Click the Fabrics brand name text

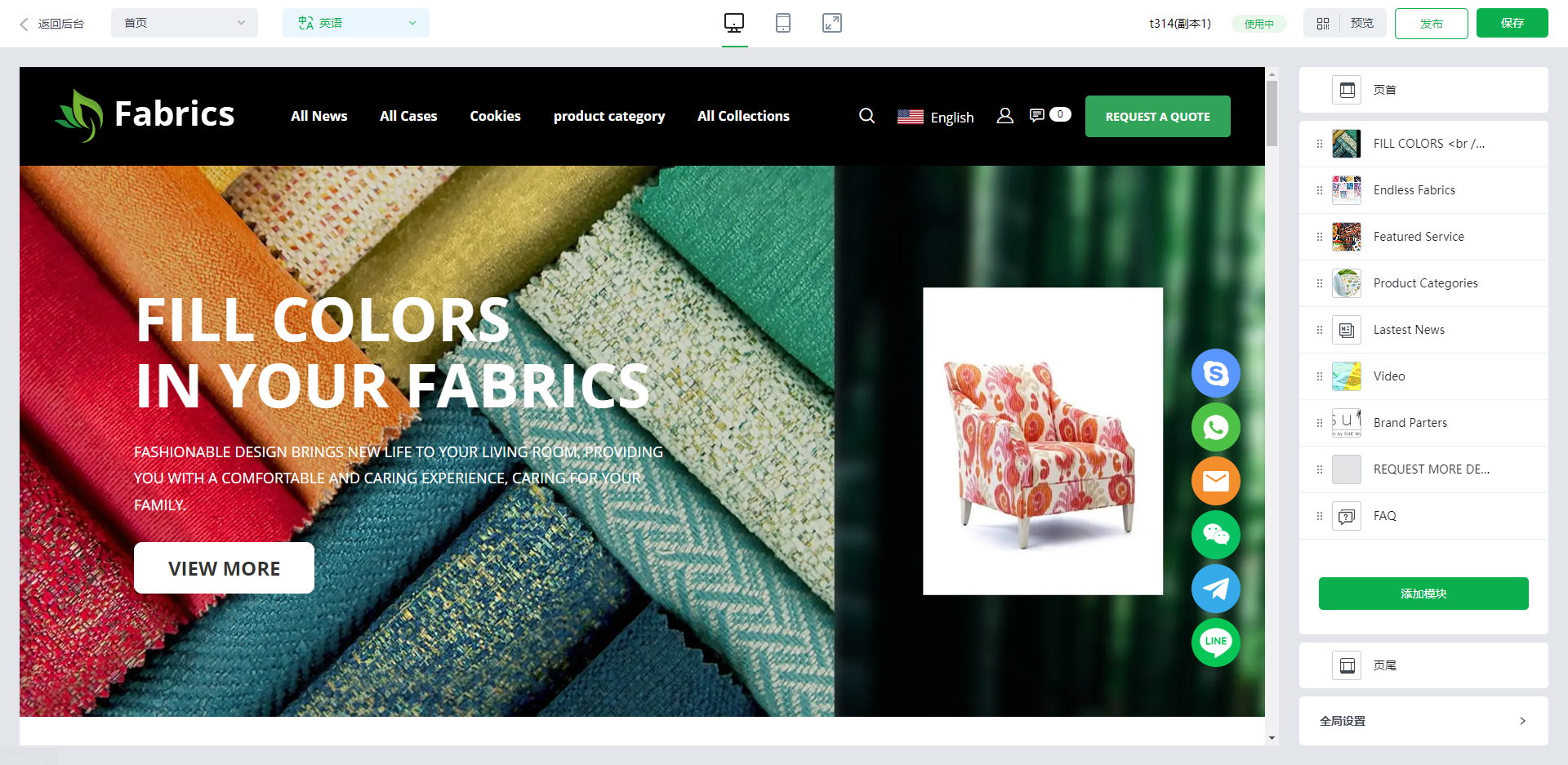click(174, 114)
